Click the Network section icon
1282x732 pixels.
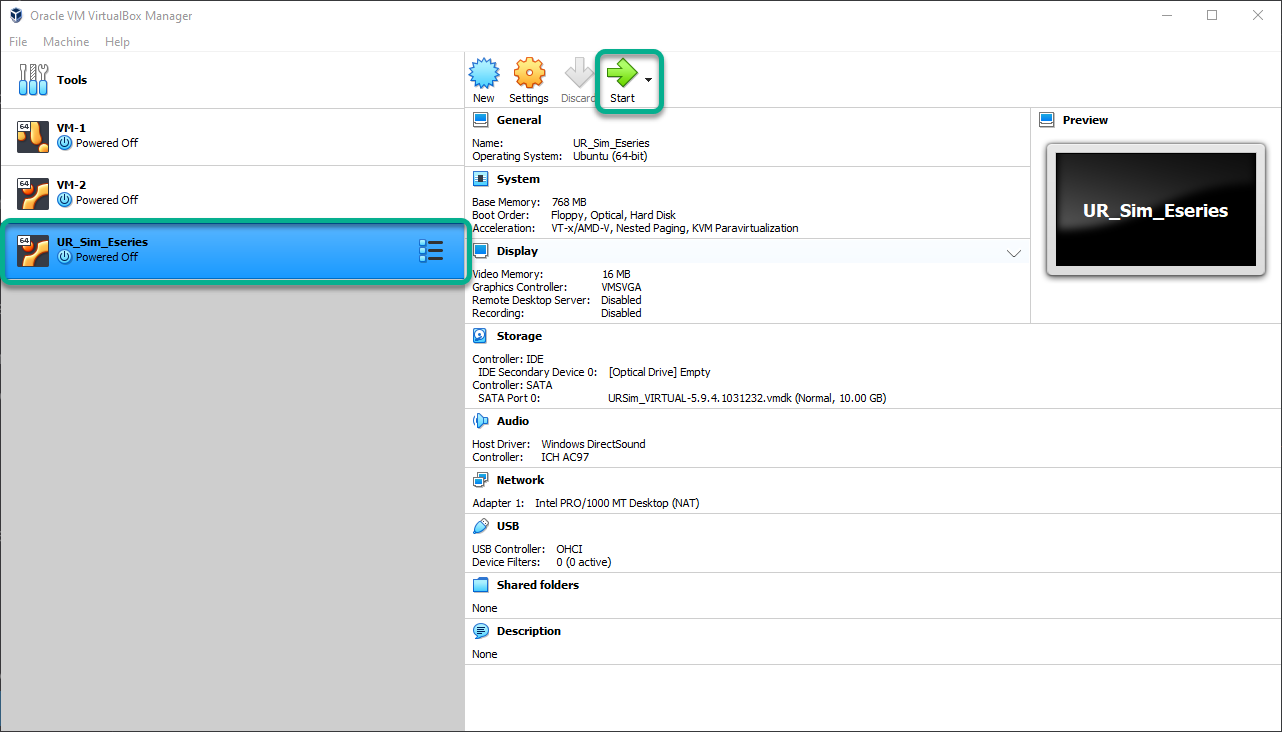(481, 480)
